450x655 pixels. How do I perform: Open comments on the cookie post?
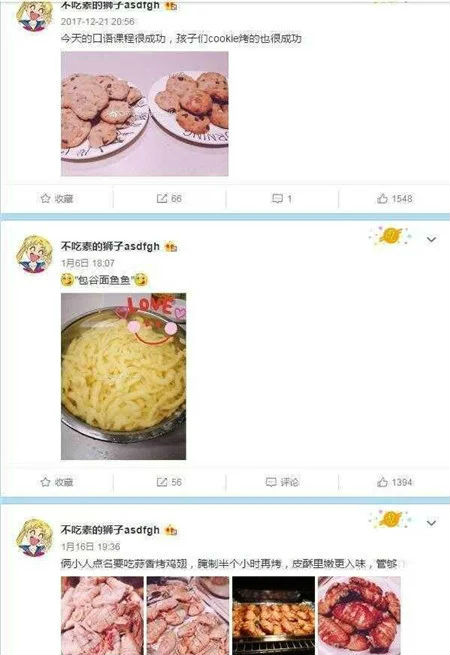tap(282, 198)
